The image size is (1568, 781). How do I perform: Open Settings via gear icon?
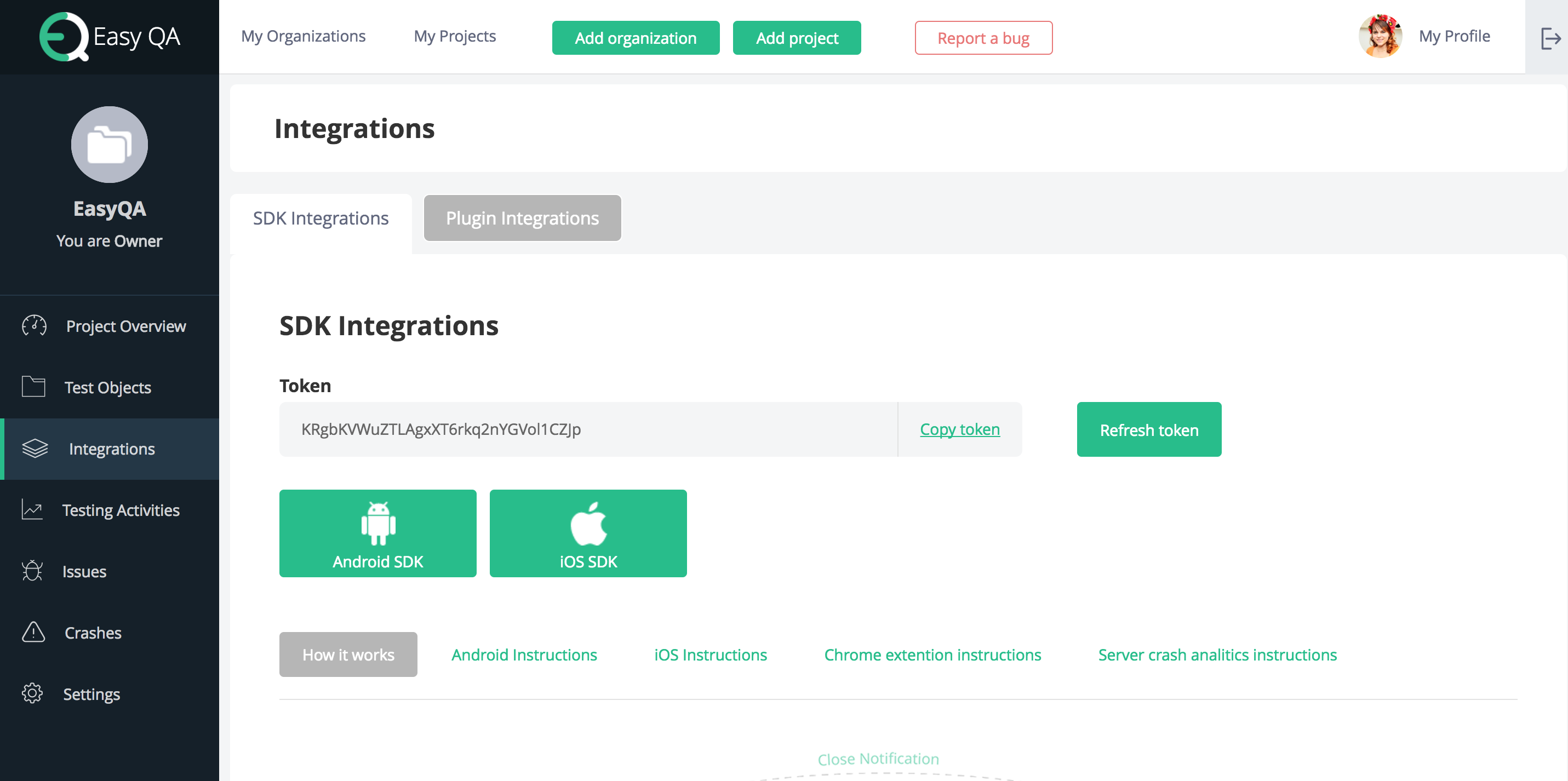pyautogui.click(x=32, y=693)
